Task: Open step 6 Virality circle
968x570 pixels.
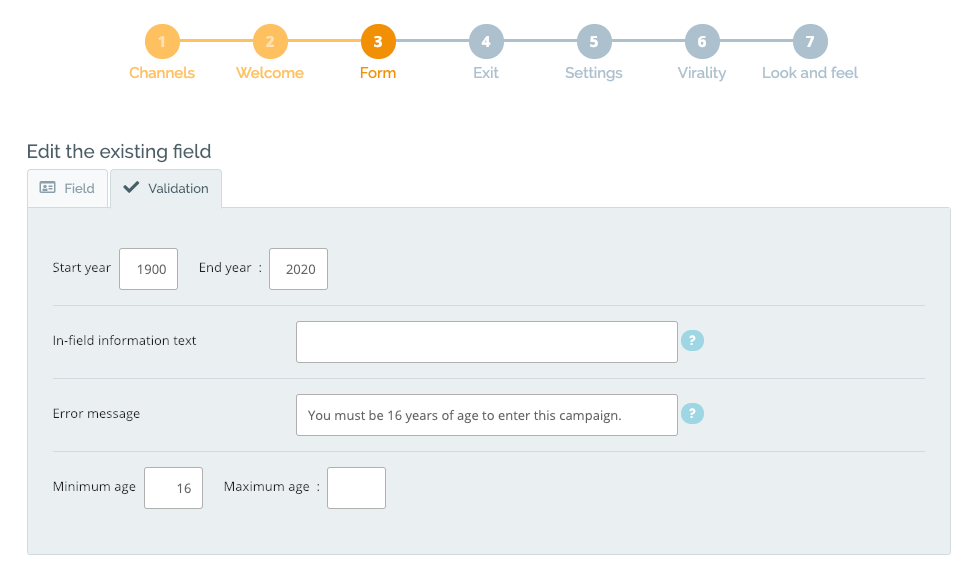Action: click(702, 41)
